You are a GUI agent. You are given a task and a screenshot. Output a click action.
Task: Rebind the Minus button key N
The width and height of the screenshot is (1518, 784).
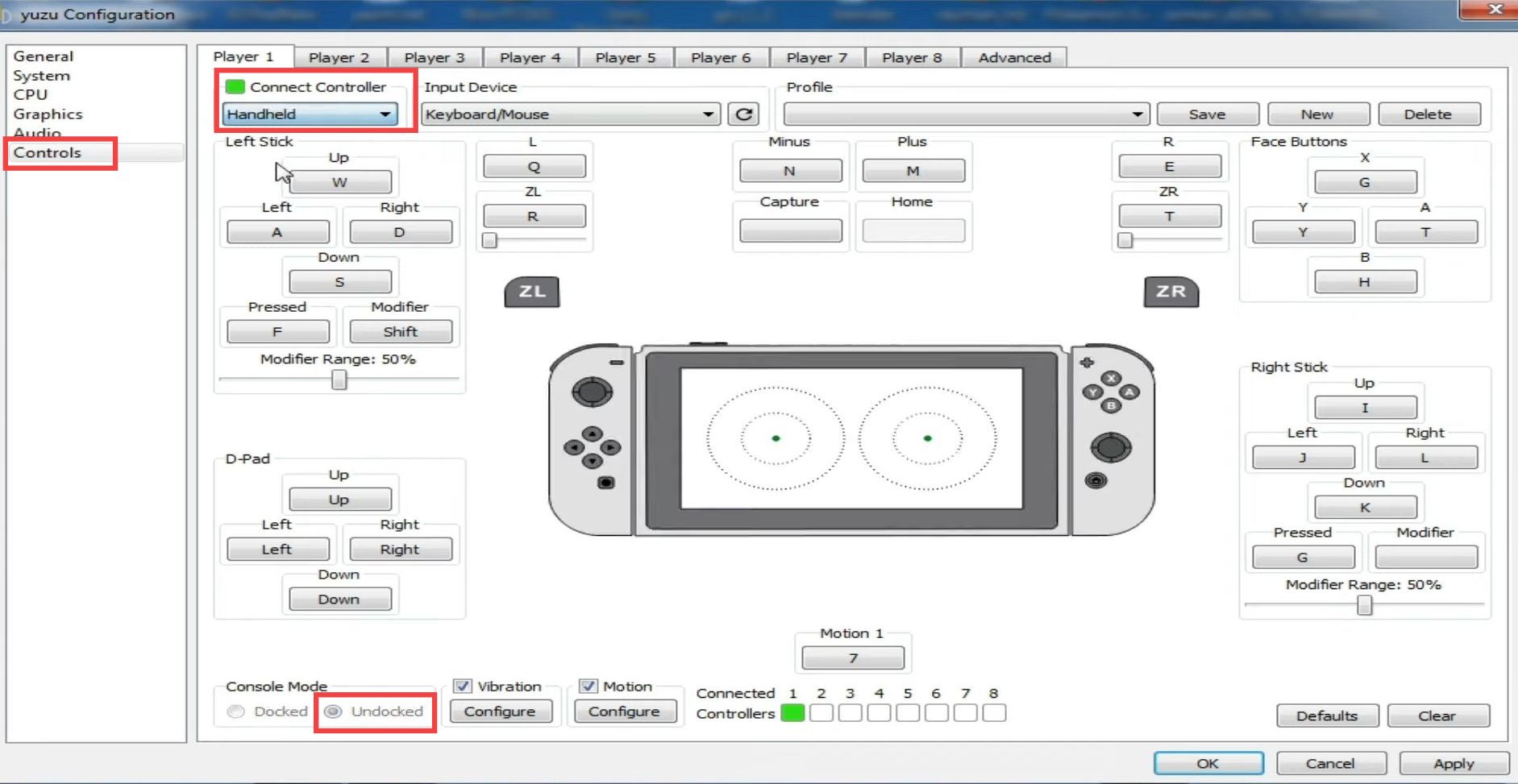point(791,171)
